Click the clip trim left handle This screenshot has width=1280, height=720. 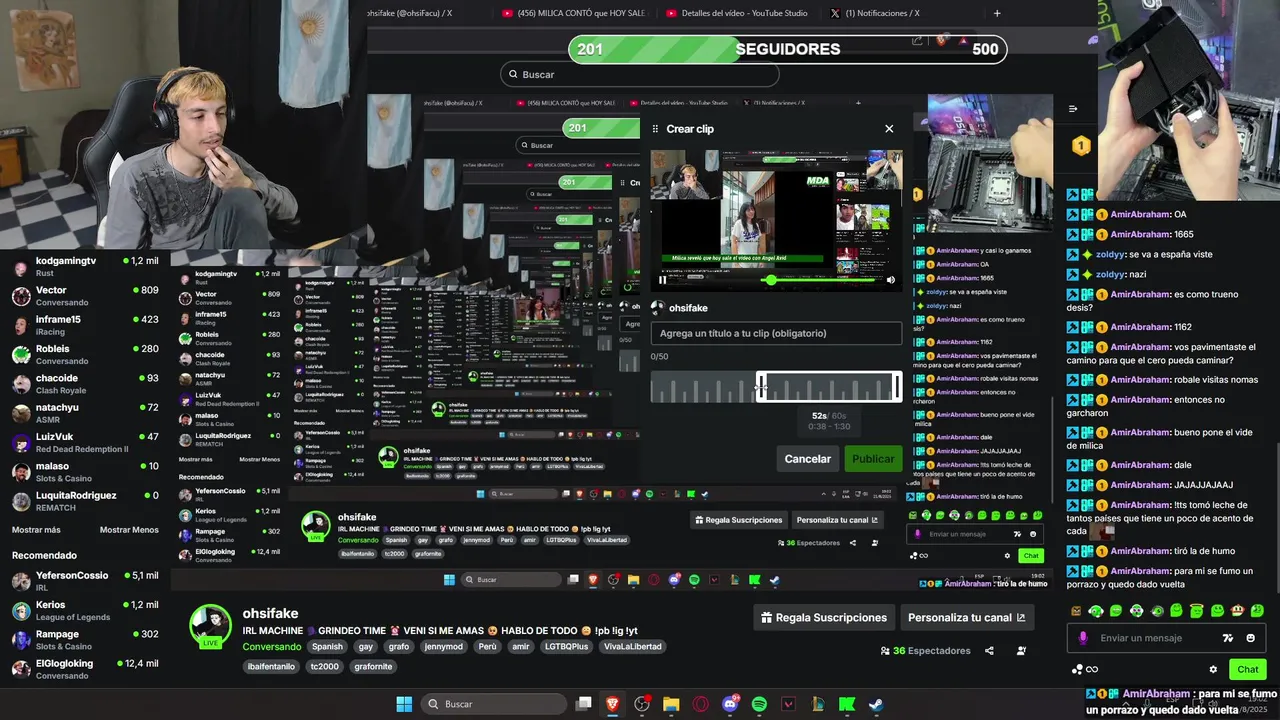tap(761, 387)
